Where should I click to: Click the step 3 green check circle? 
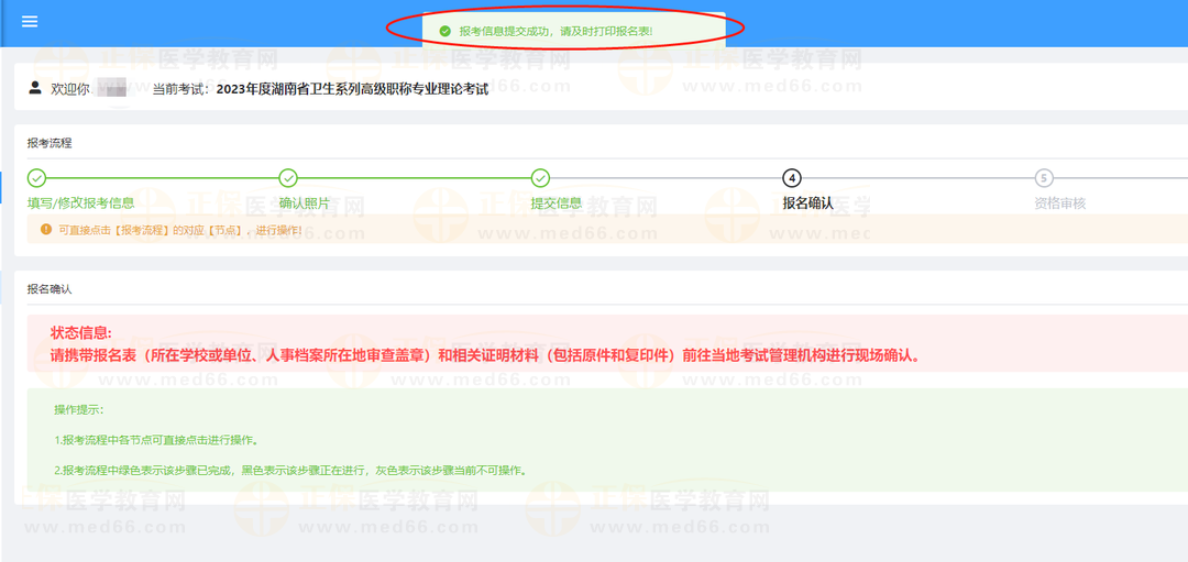(x=540, y=178)
